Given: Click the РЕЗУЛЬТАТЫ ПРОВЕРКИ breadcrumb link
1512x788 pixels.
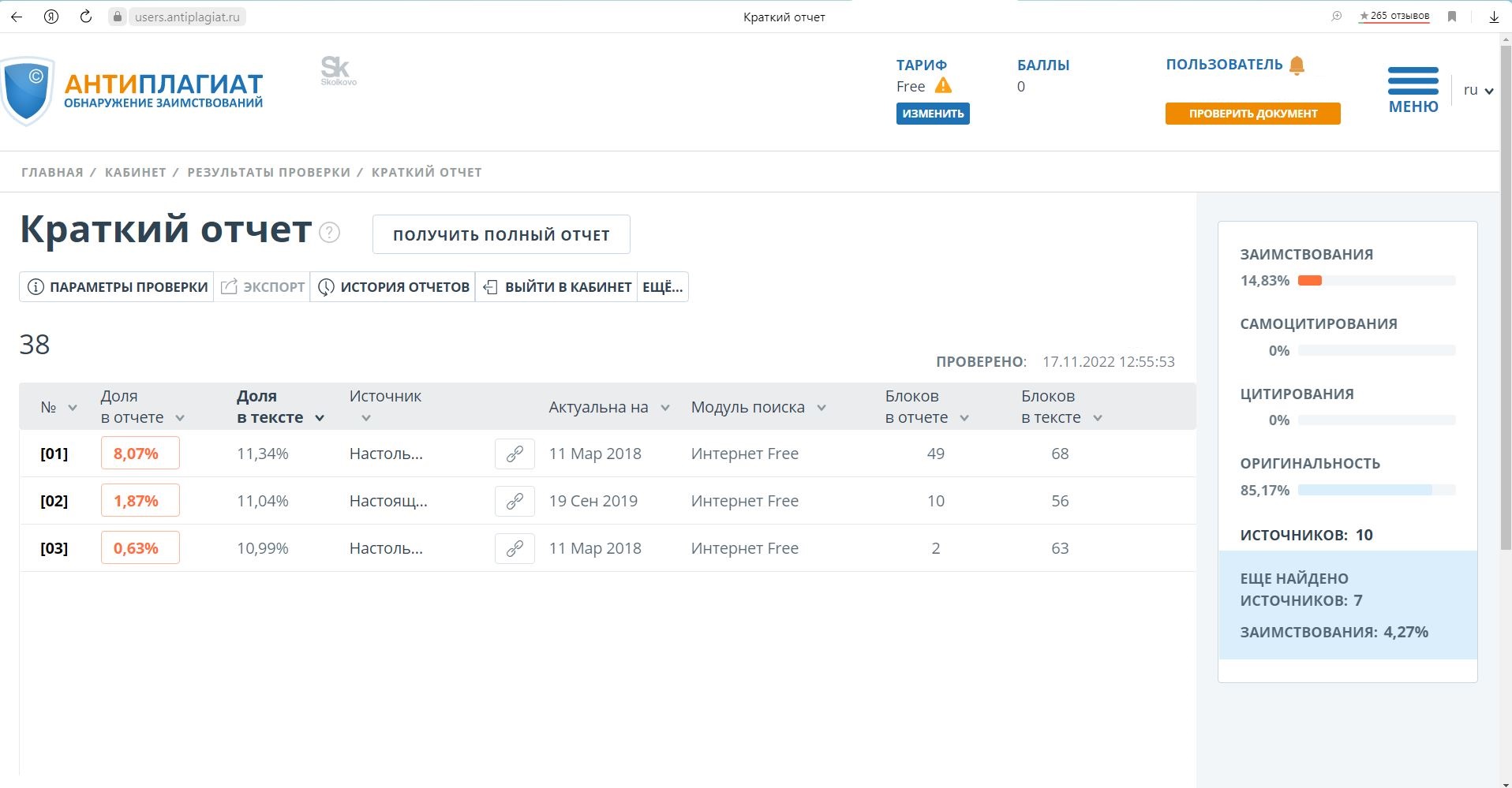Looking at the screenshot, I should point(268,173).
